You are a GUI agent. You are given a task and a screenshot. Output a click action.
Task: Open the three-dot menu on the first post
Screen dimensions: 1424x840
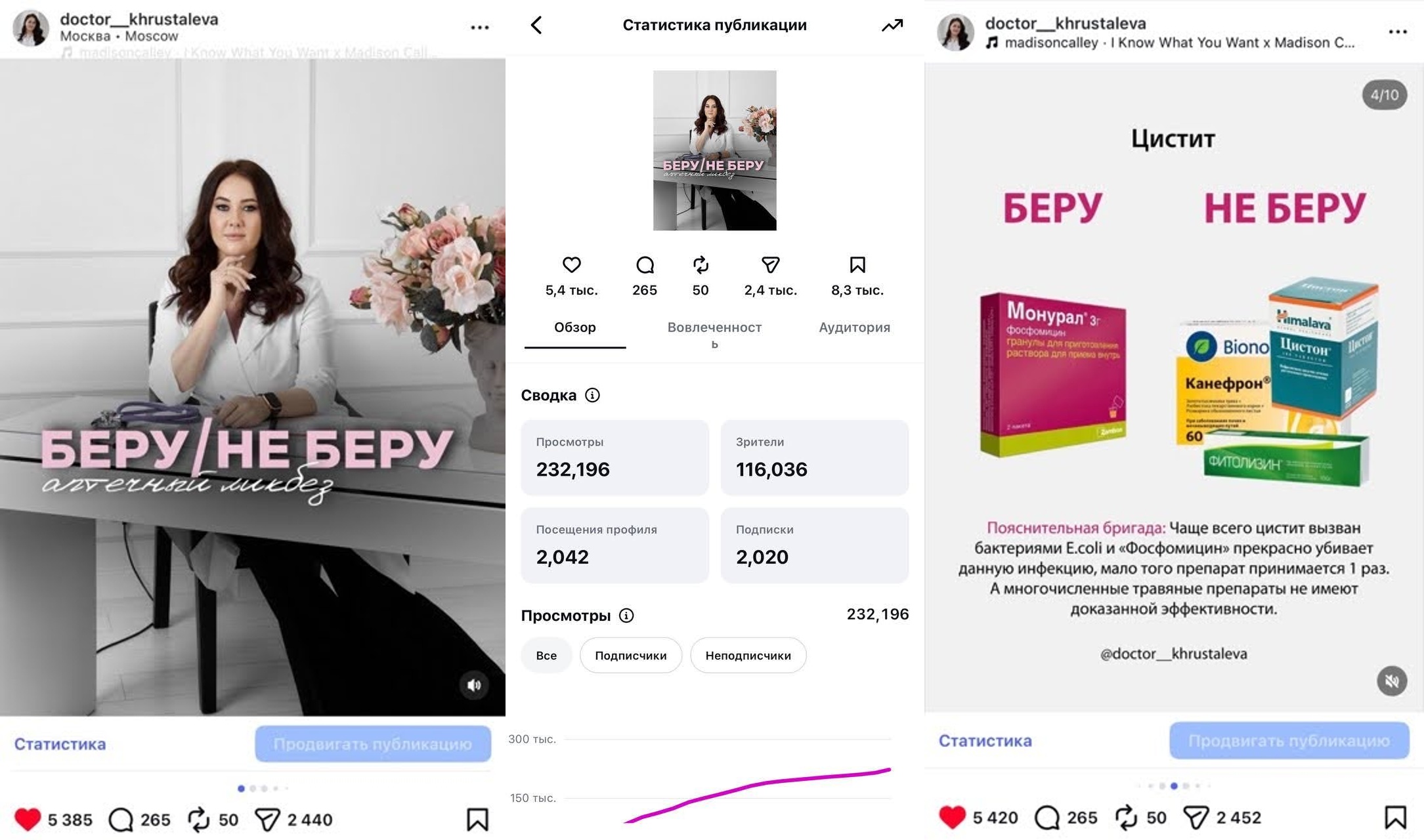[480, 28]
